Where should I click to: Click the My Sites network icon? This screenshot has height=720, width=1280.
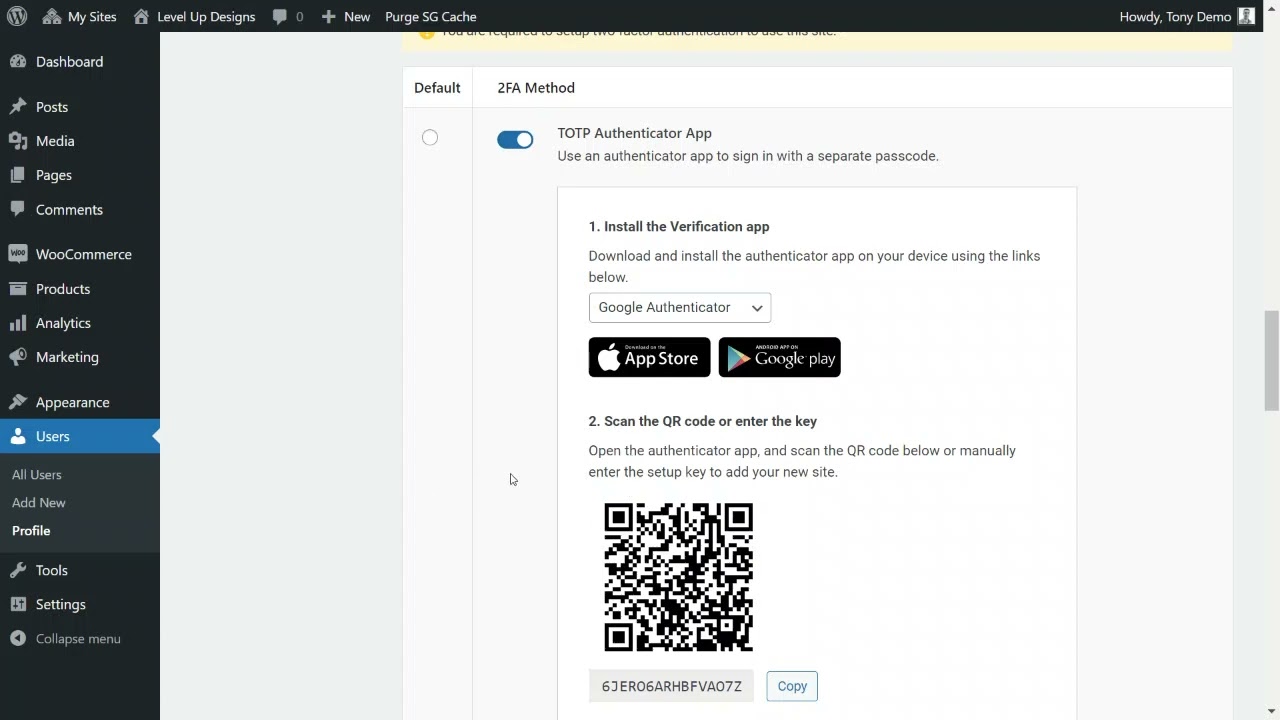[51, 16]
